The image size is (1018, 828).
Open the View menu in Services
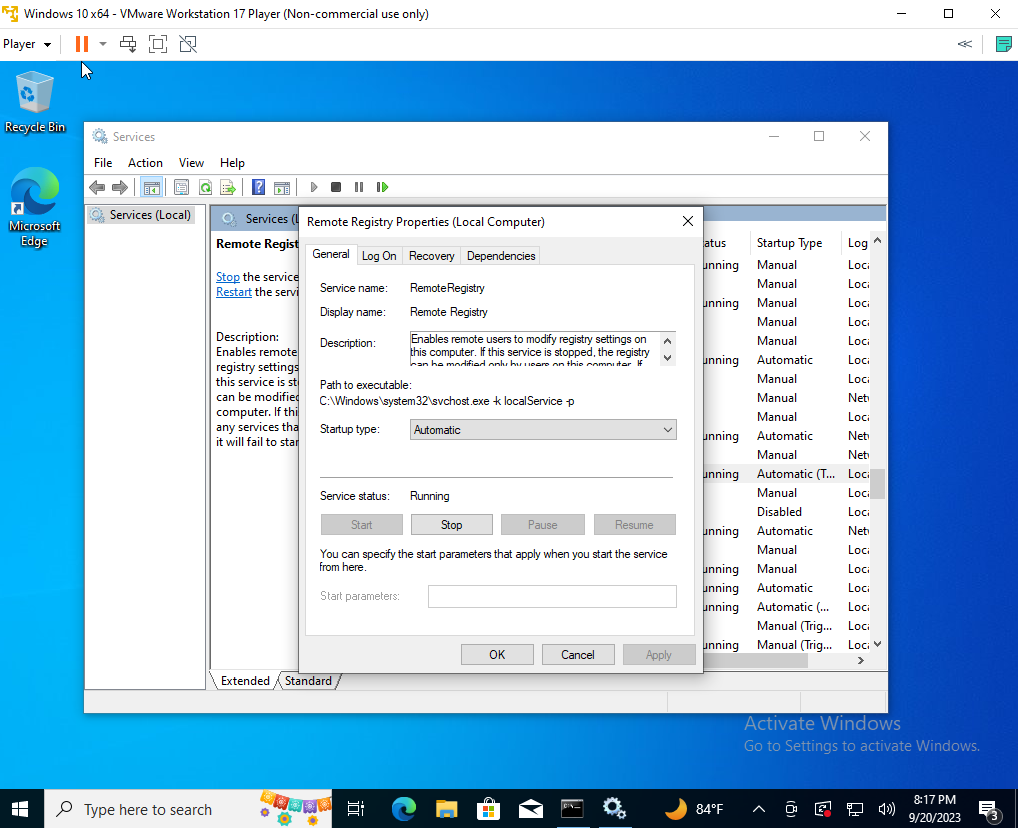pyautogui.click(x=192, y=163)
